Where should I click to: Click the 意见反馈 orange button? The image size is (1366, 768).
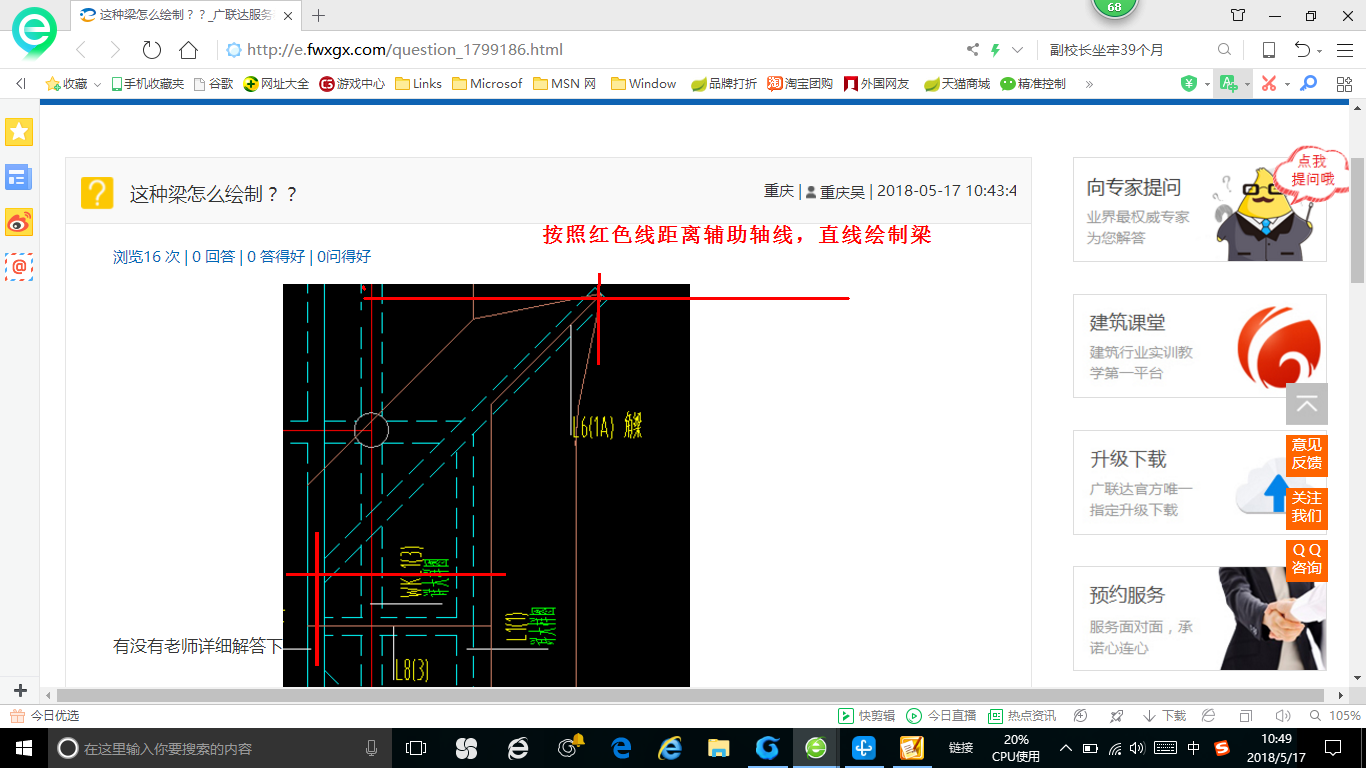[1307, 454]
